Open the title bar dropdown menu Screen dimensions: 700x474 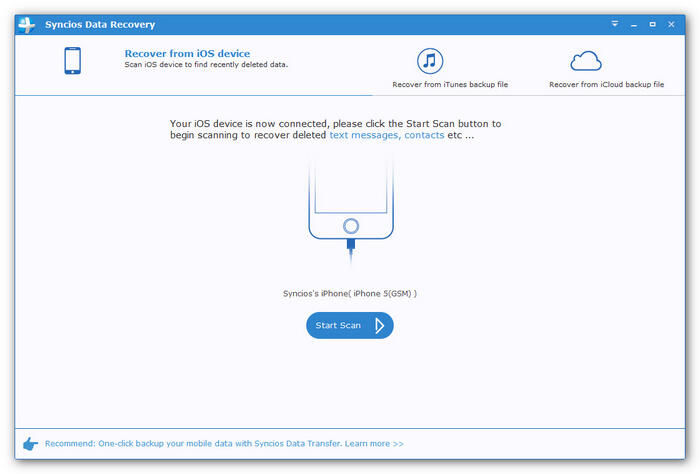pos(615,23)
